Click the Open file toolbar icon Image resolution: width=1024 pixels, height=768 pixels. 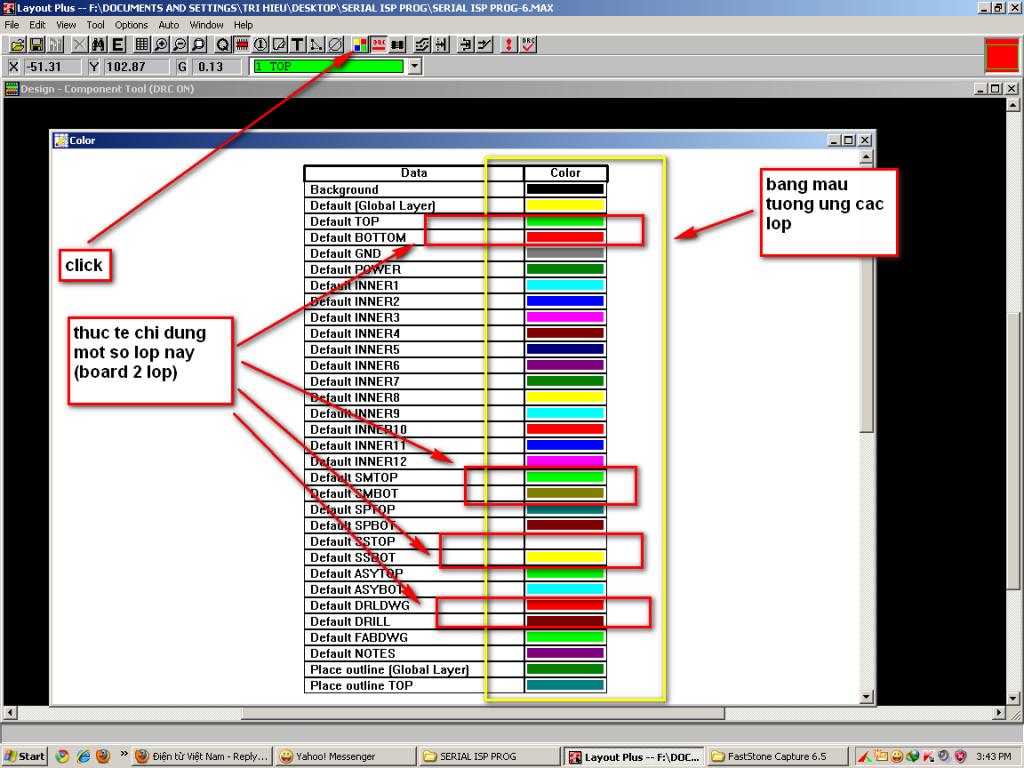[18, 44]
